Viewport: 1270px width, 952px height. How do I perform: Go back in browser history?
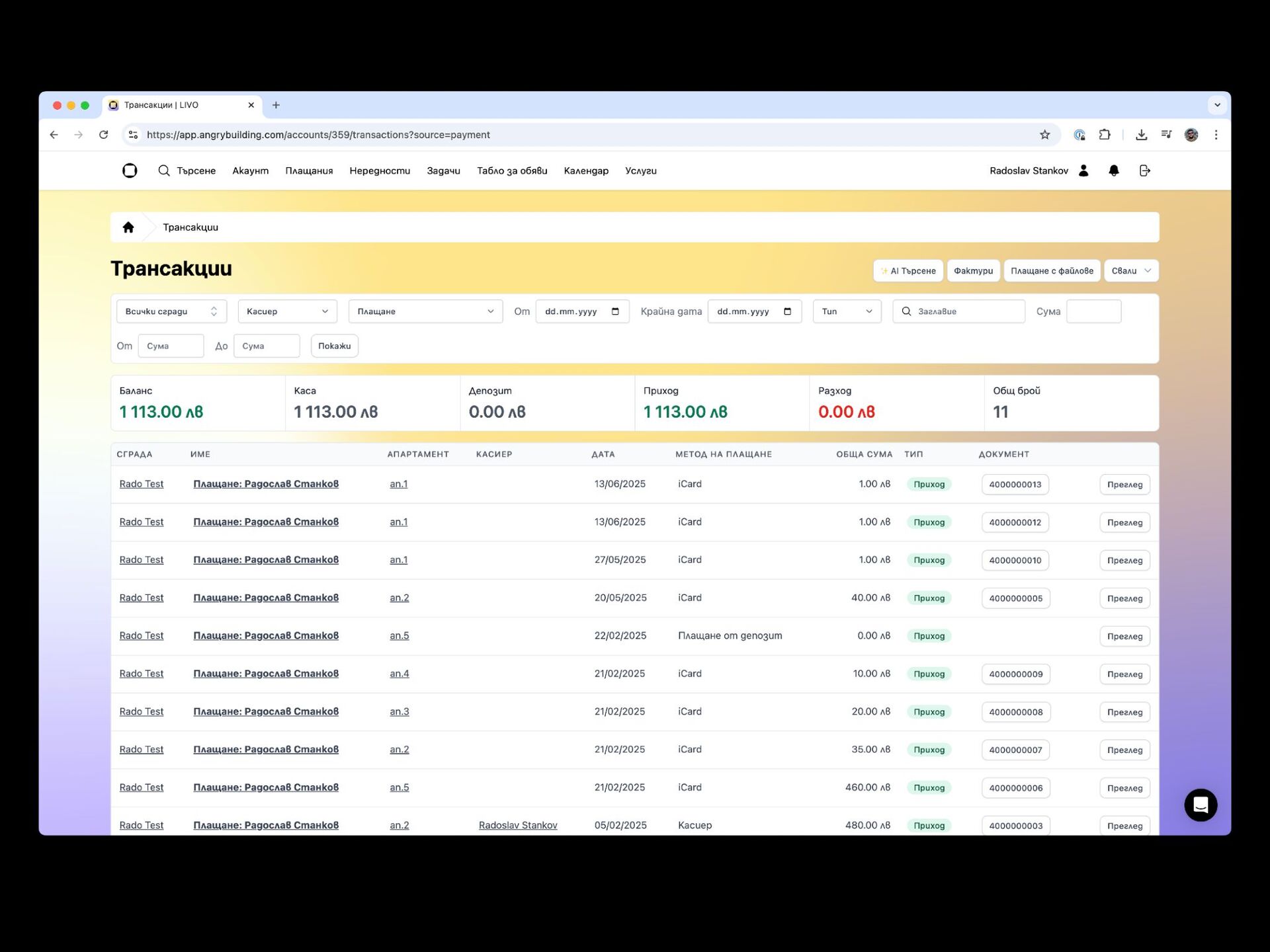point(54,135)
